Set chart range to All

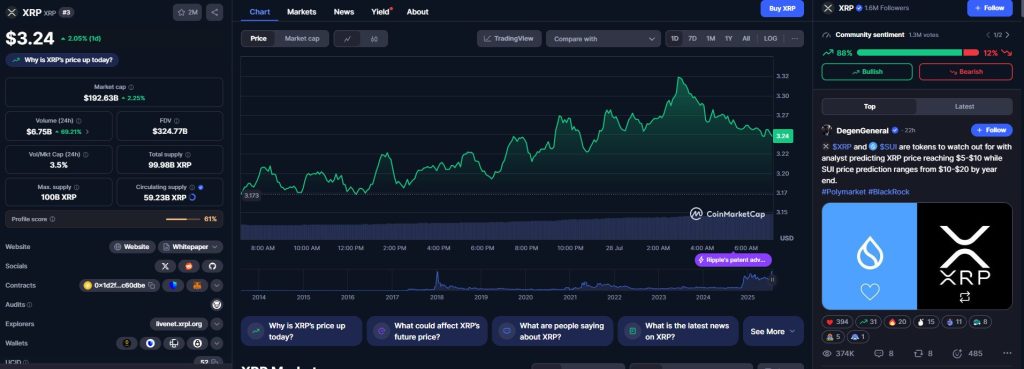(746, 39)
